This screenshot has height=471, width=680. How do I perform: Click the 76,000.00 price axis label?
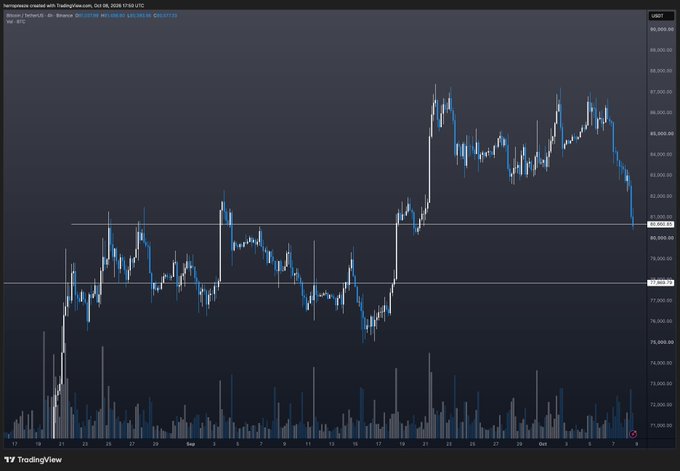click(x=661, y=321)
